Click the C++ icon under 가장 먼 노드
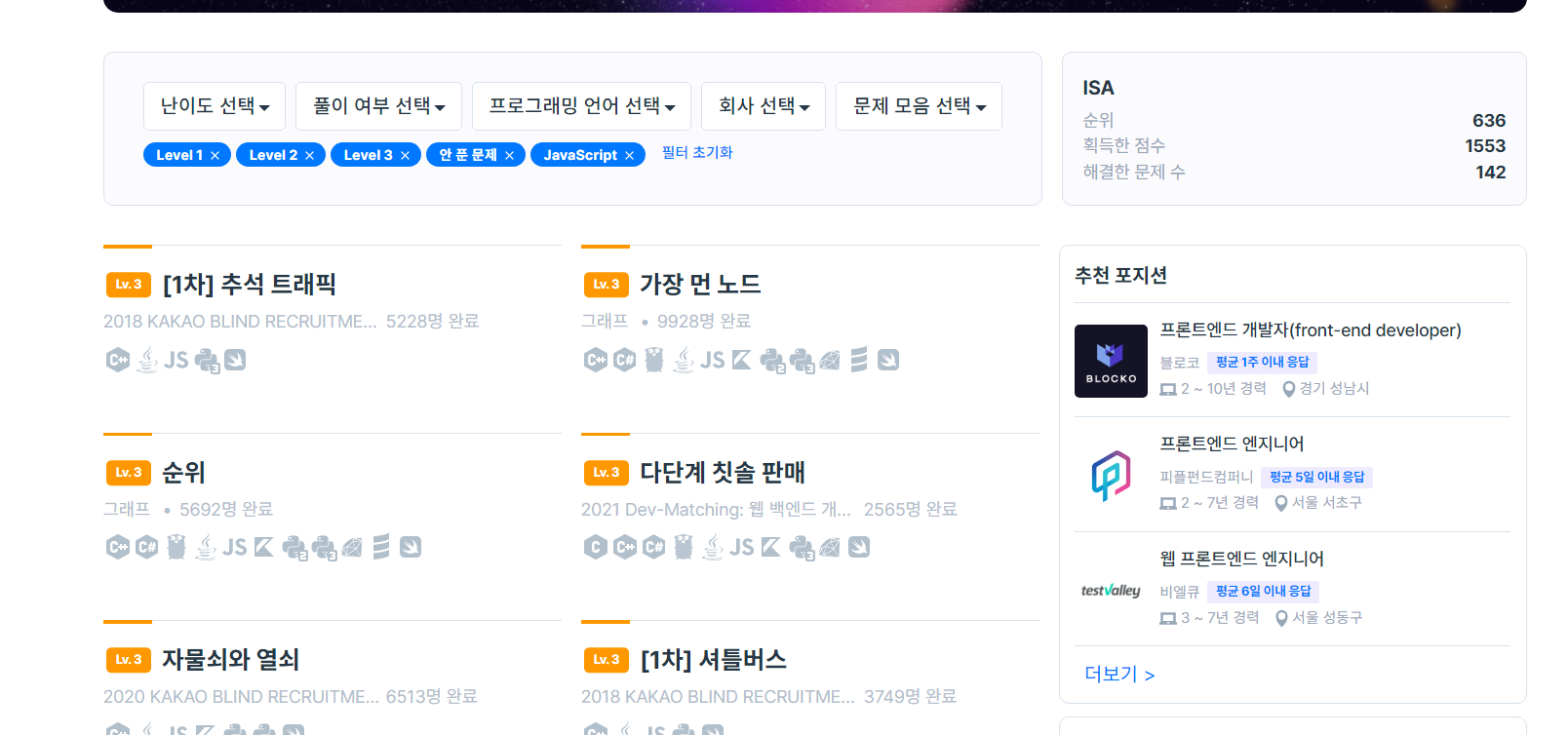 [x=595, y=360]
